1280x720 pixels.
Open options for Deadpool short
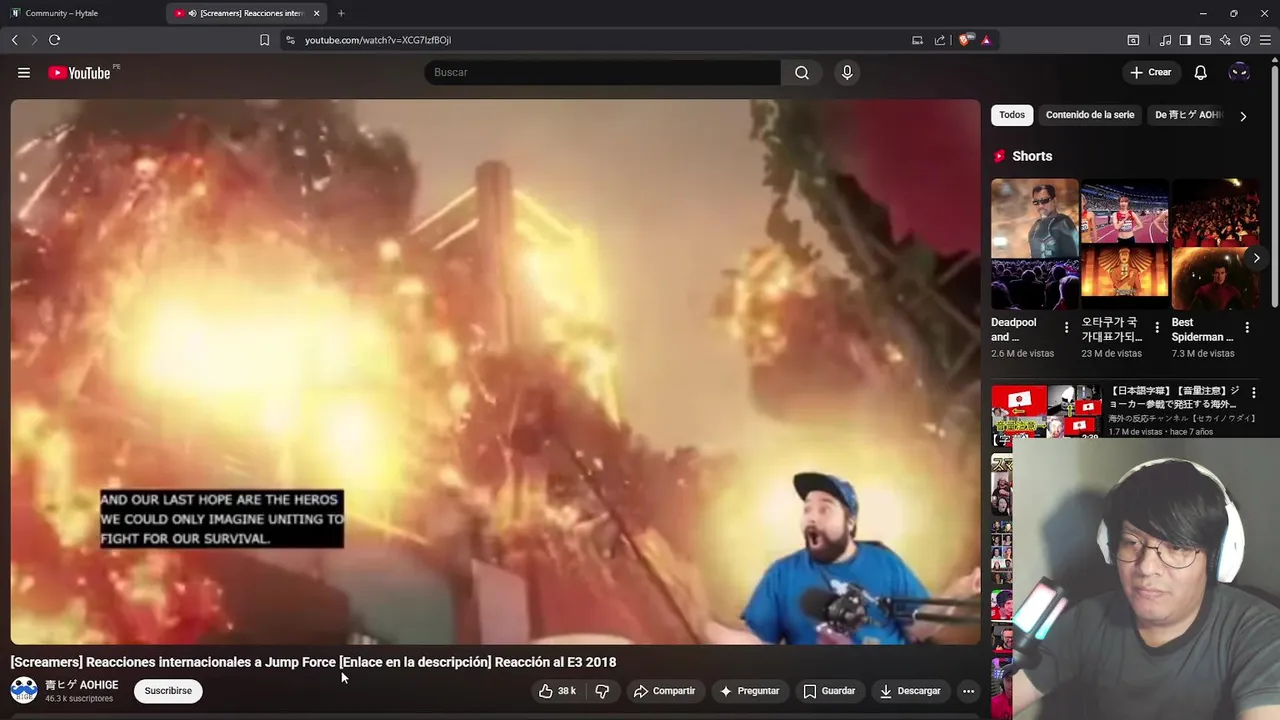click(1066, 328)
